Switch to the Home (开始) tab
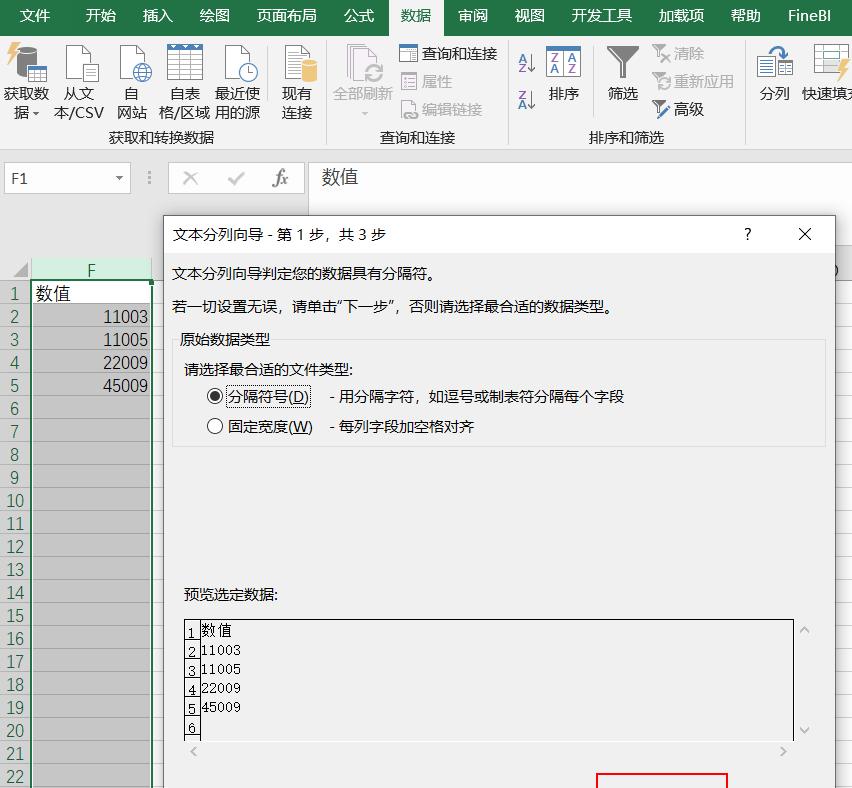This screenshot has height=788, width=852. 101,16
